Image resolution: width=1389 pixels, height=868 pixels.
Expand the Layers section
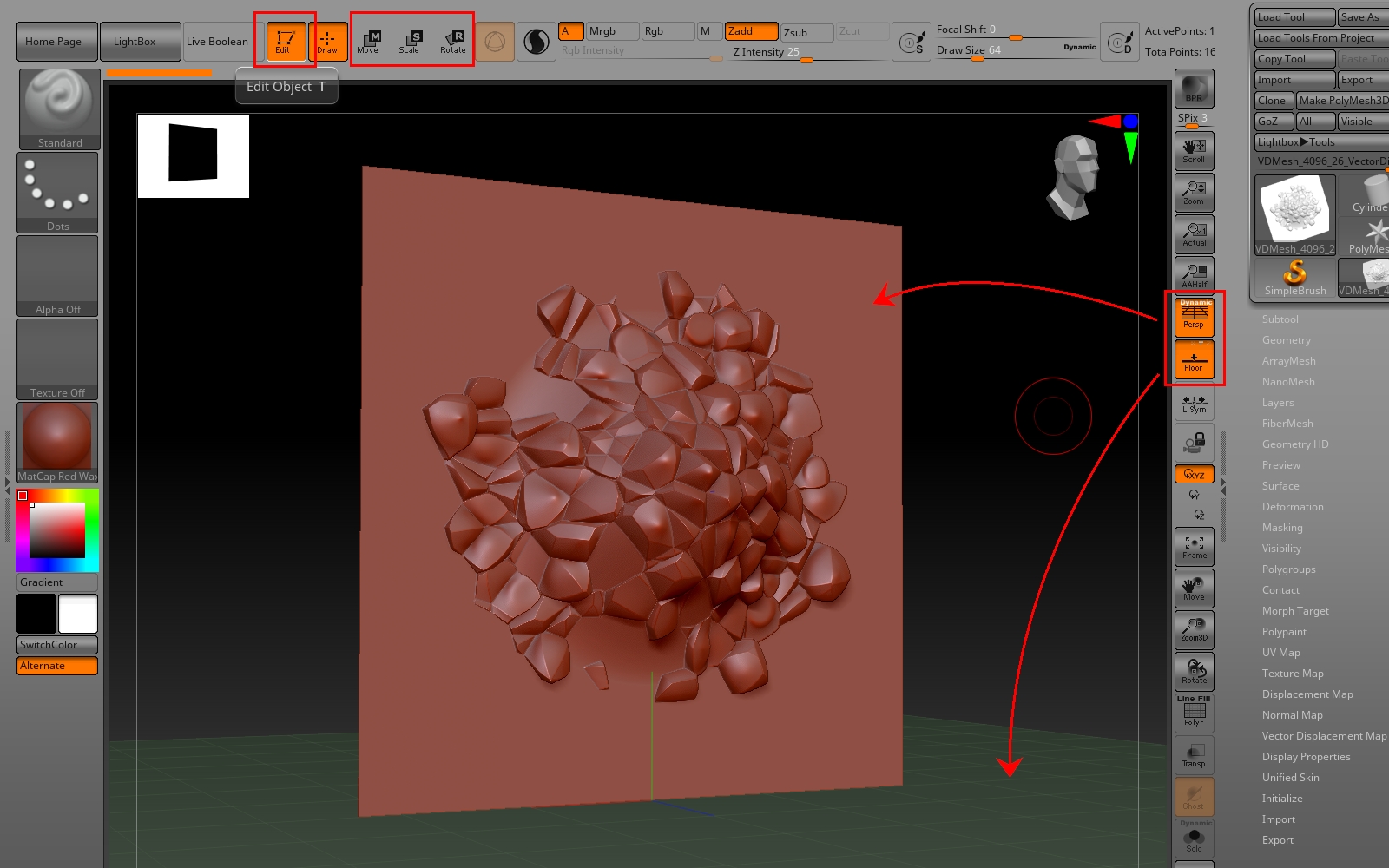1277,403
